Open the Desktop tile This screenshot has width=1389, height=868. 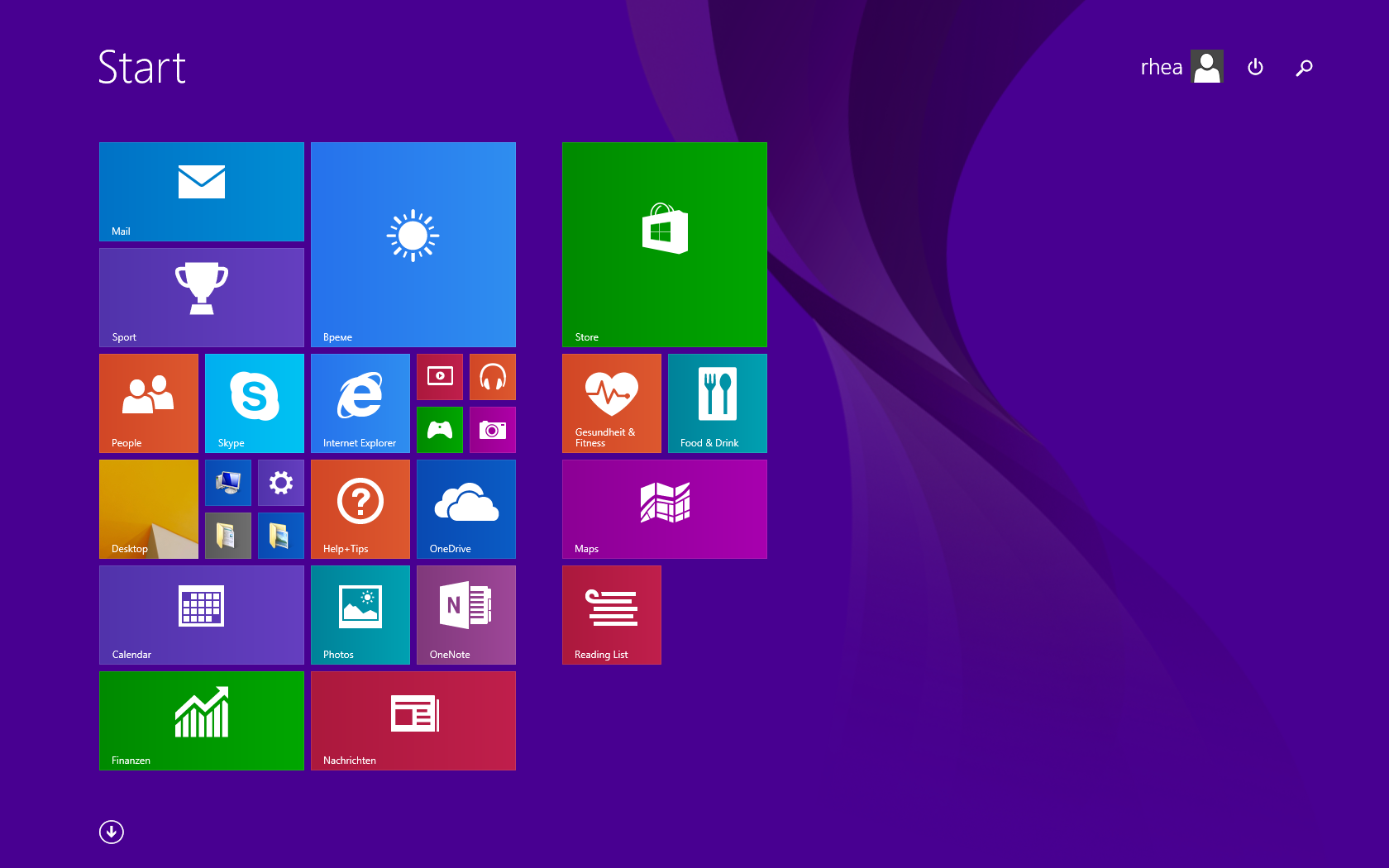coord(148,508)
